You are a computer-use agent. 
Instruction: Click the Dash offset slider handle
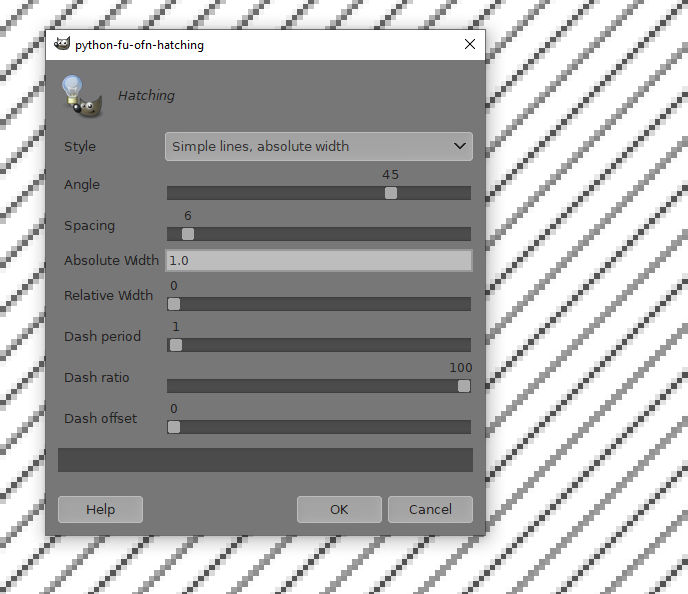click(174, 427)
